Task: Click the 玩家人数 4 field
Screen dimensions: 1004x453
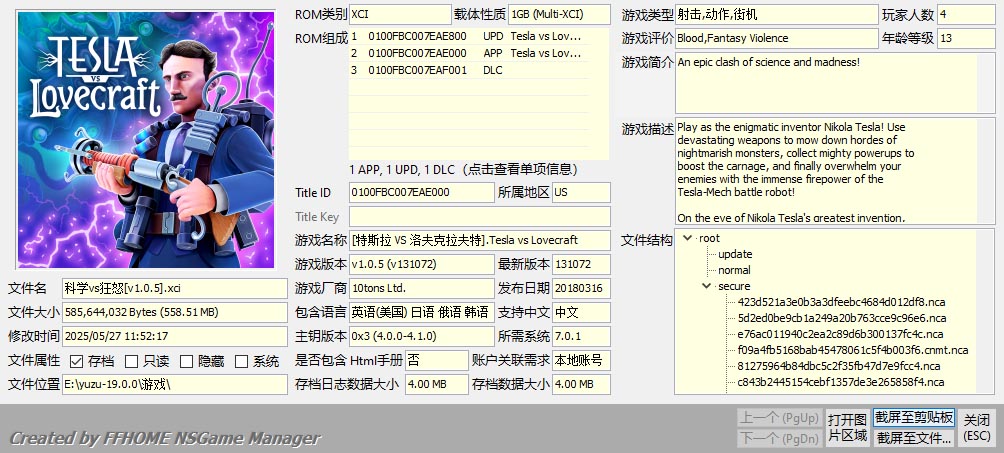Action: click(966, 14)
